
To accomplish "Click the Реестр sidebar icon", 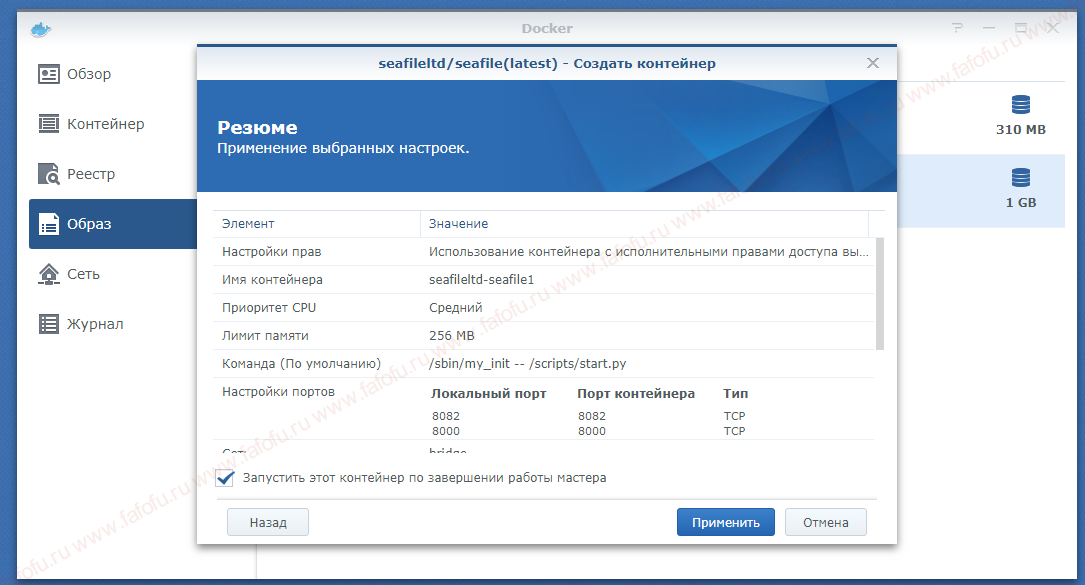I will tap(48, 174).
